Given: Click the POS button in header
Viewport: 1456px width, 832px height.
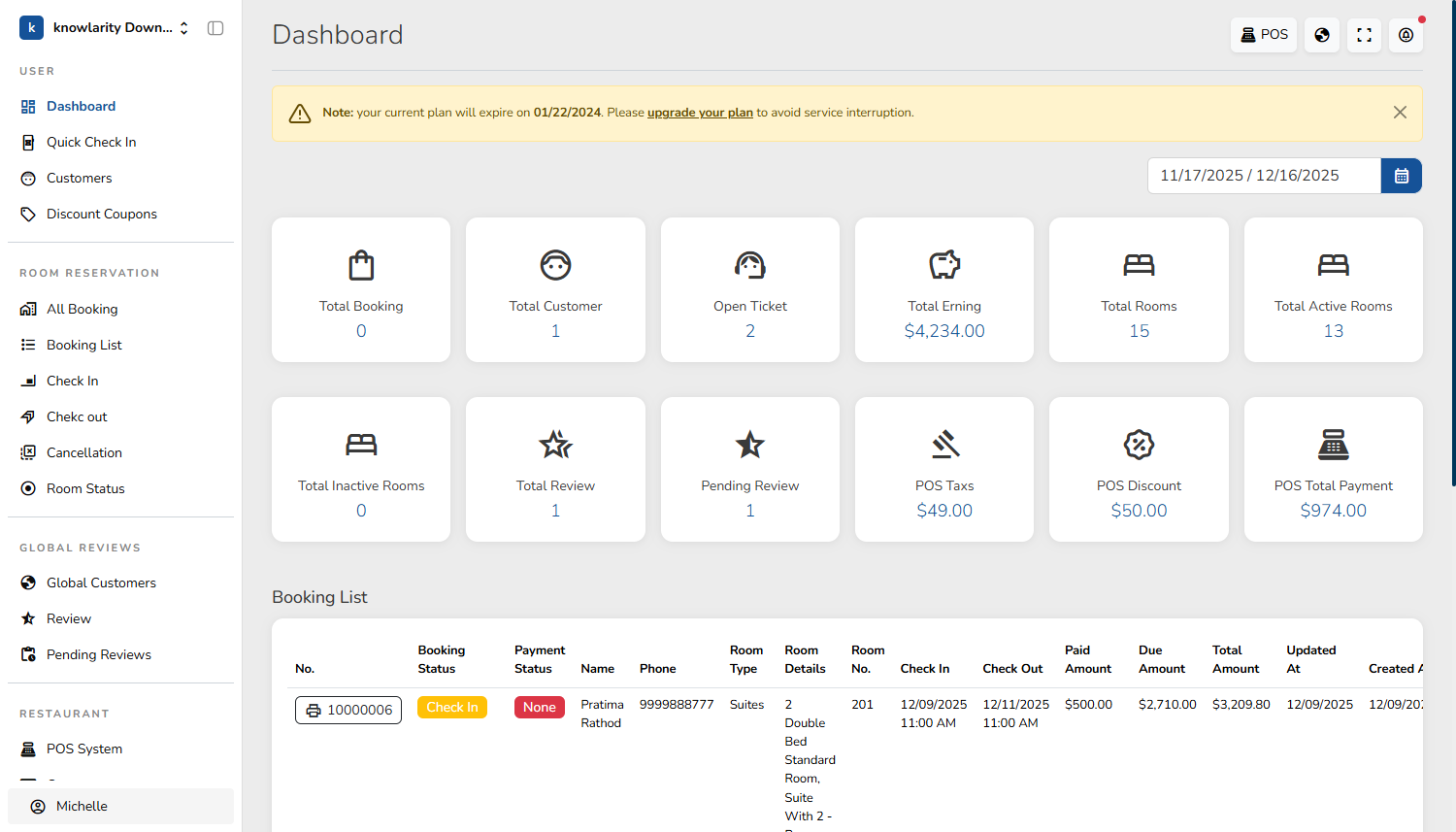Looking at the screenshot, I should [x=1263, y=35].
